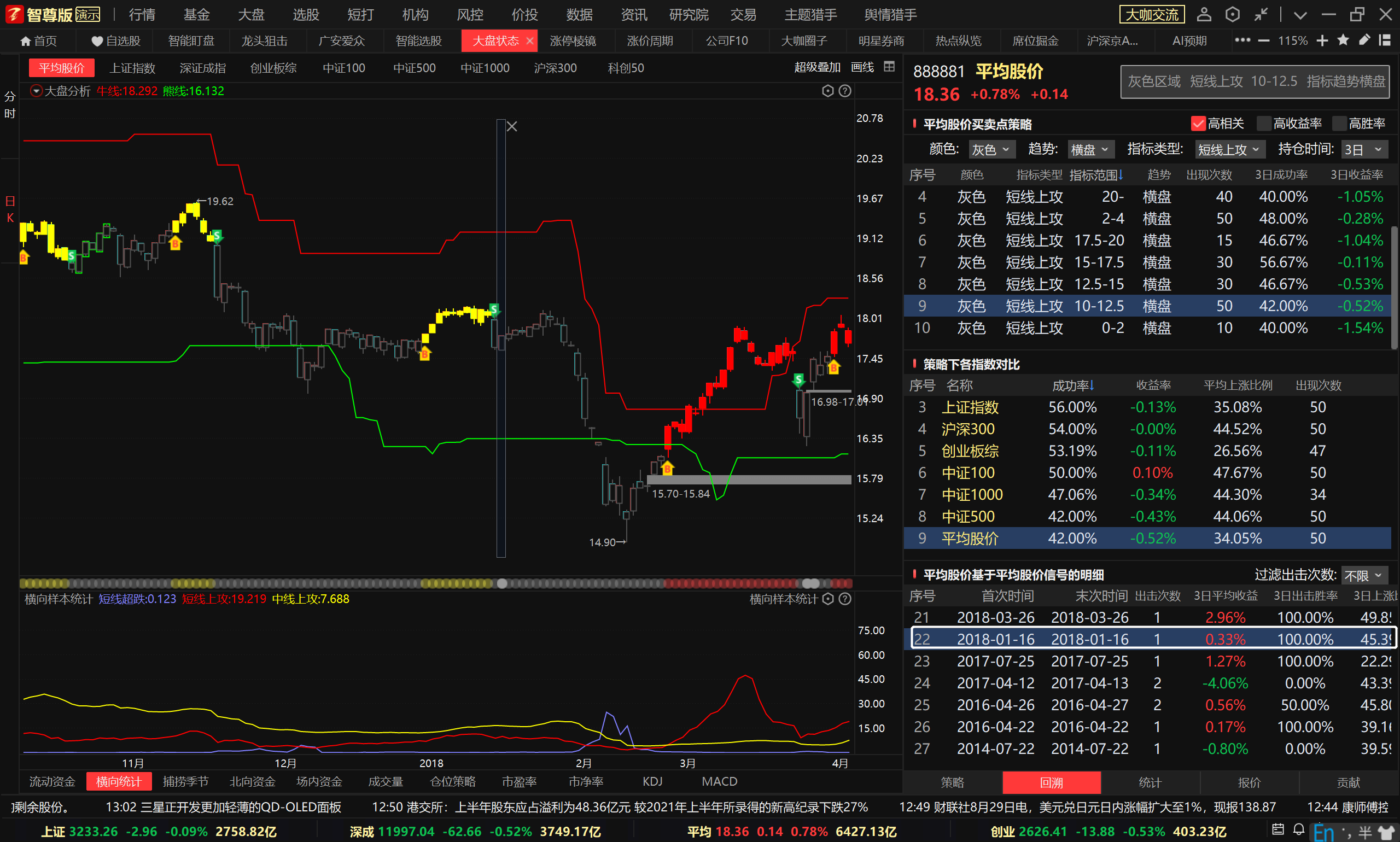
Task: Select strategy row 7 with range 15-17.5
Action: pos(1147,262)
